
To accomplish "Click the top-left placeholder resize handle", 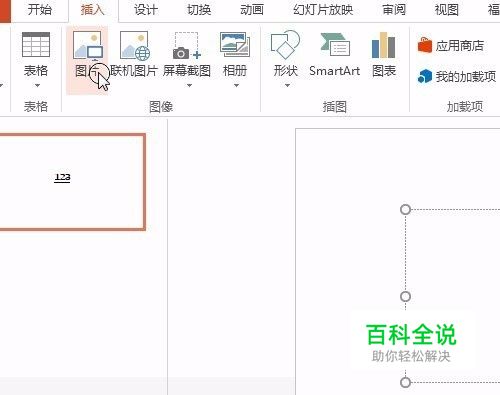I will point(405,210).
